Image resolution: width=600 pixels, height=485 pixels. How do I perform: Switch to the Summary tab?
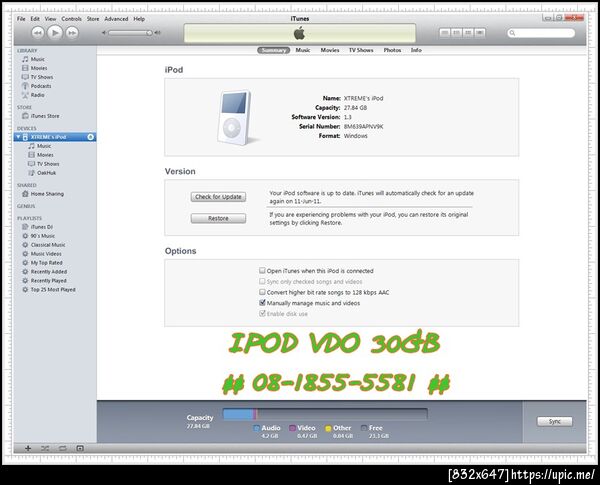(273, 50)
